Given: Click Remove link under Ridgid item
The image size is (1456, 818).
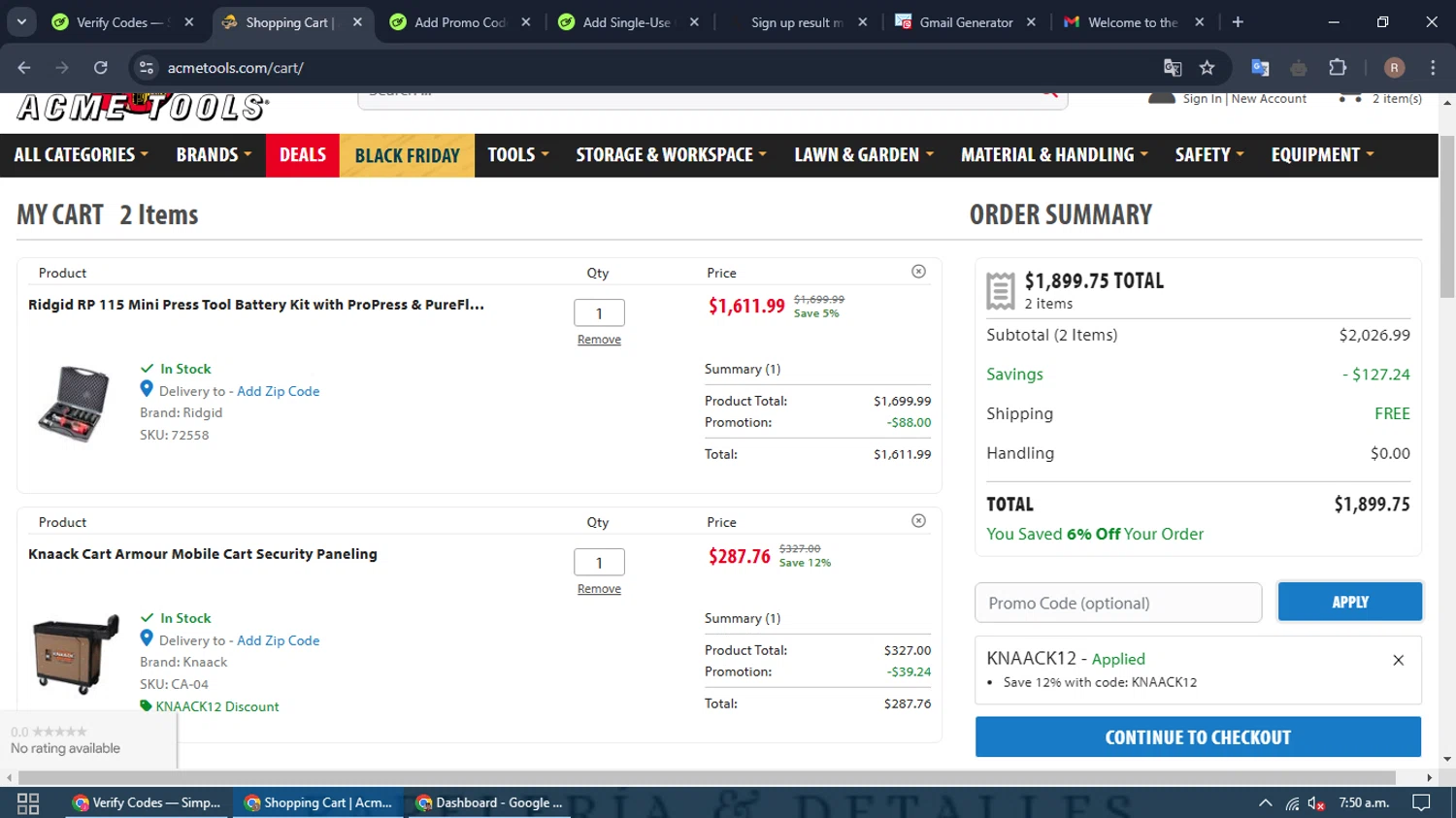Looking at the screenshot, I should [x=599, y=340].
